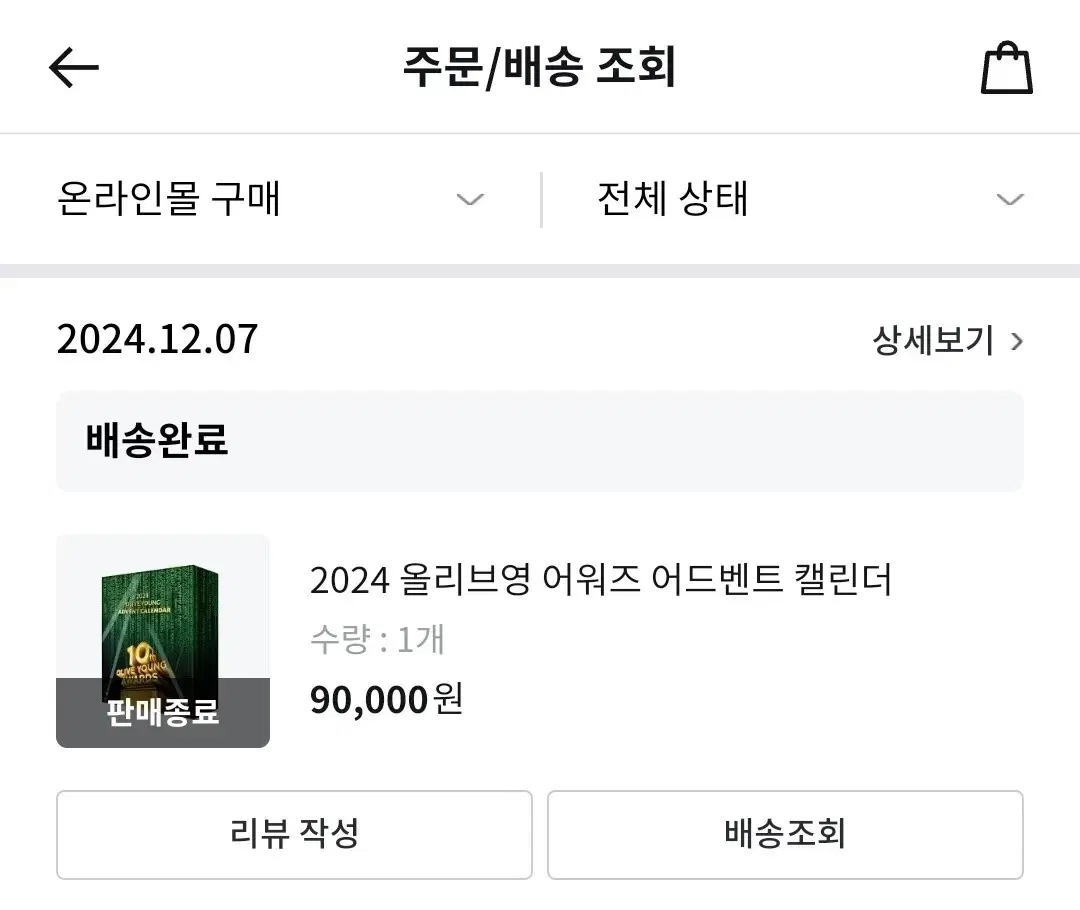This screenshot has width=1080, height=910.
Task: Open the shopping bag cart icon
Action: [x=1006, y=68]
